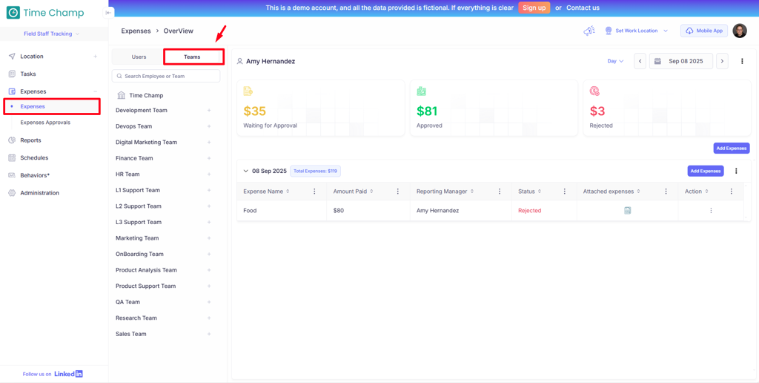The height and width of the screenshot is (383, 759).
Task: Go to next day arrow
Action: pyautogui.click(x=722, y=61)
